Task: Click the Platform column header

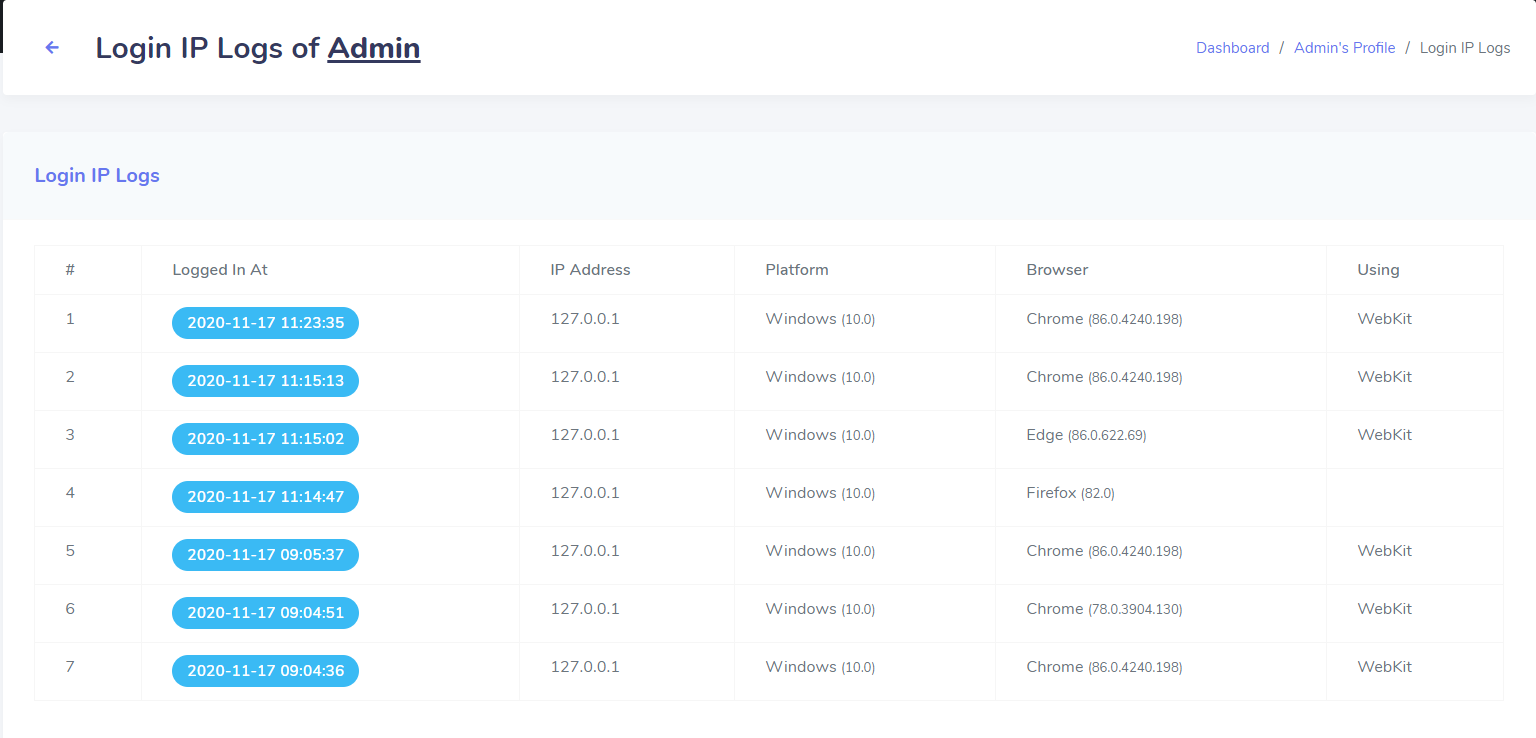Action: [x=797, y=270]
